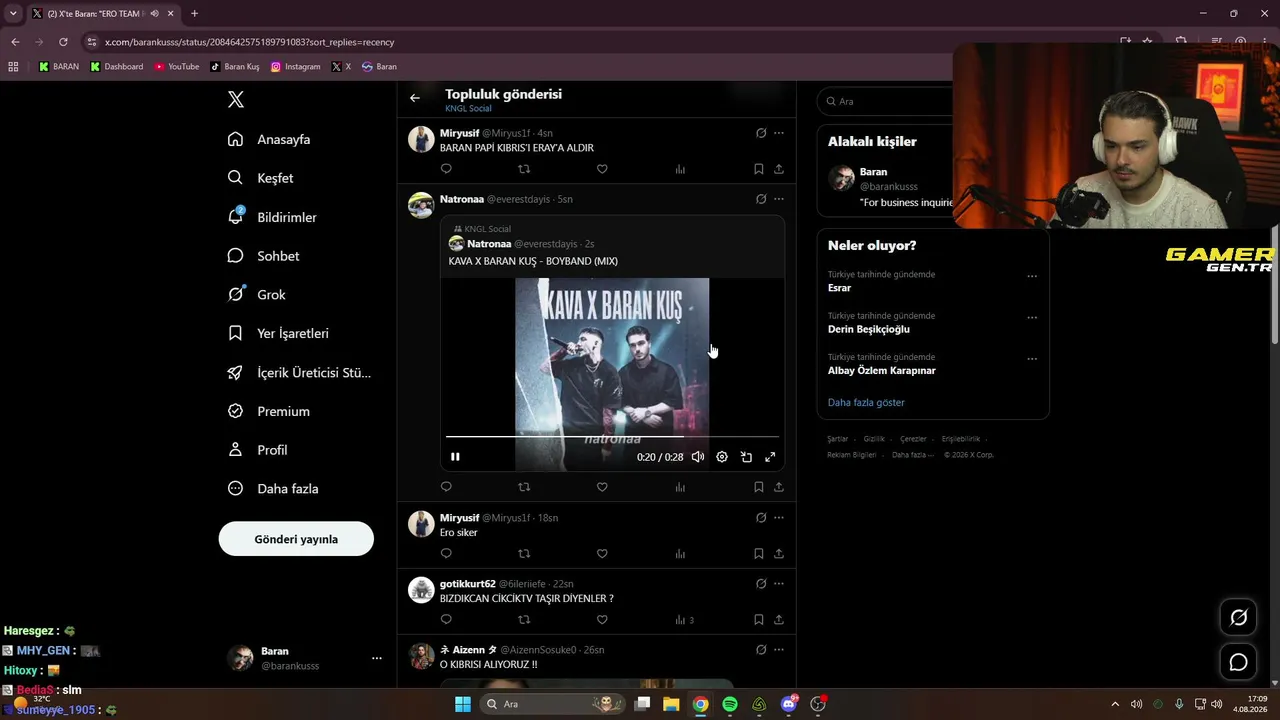
Task: Open Spotify from the taskbar
Action: (x=730, y=704)
